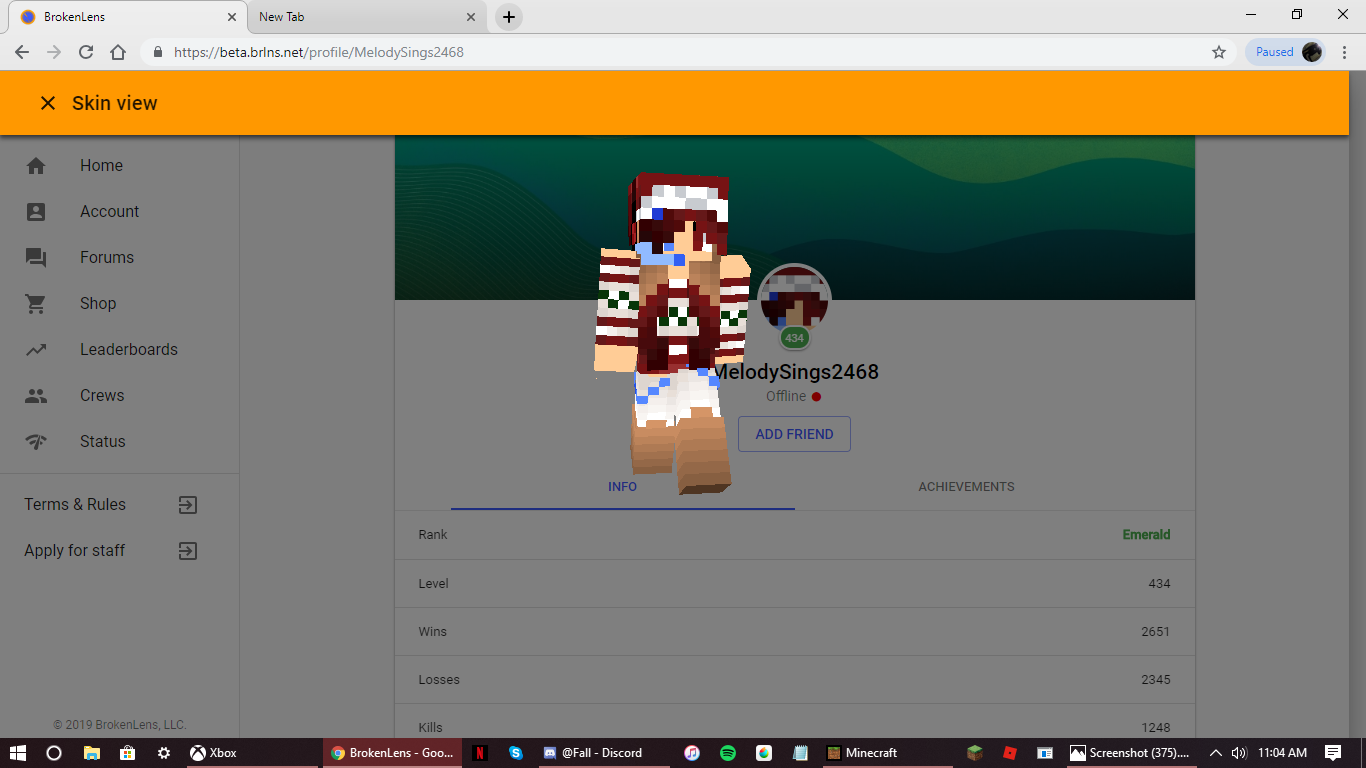Click the MelodySings2468 username heading

tap(795, 372)
